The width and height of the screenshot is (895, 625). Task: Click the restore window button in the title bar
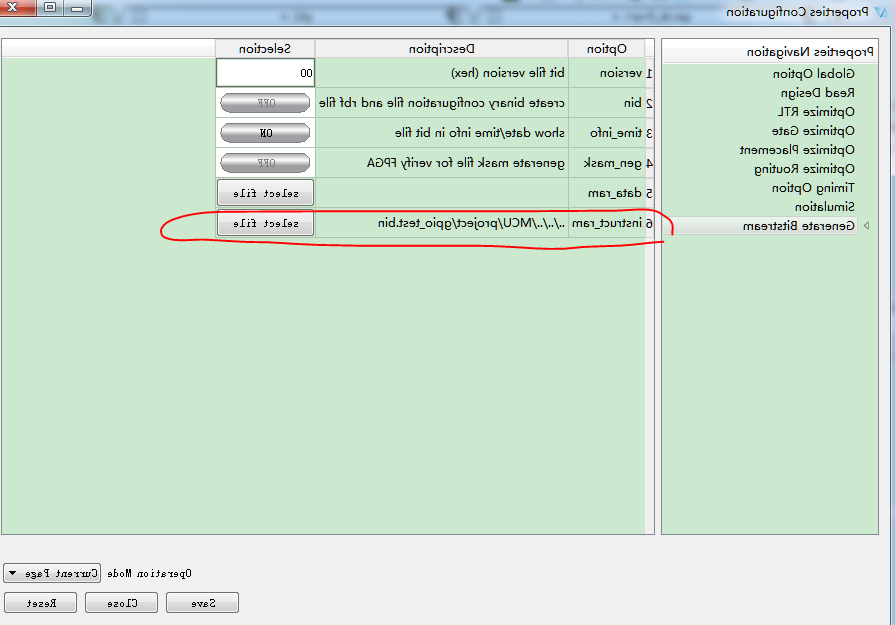click(50, 7)
